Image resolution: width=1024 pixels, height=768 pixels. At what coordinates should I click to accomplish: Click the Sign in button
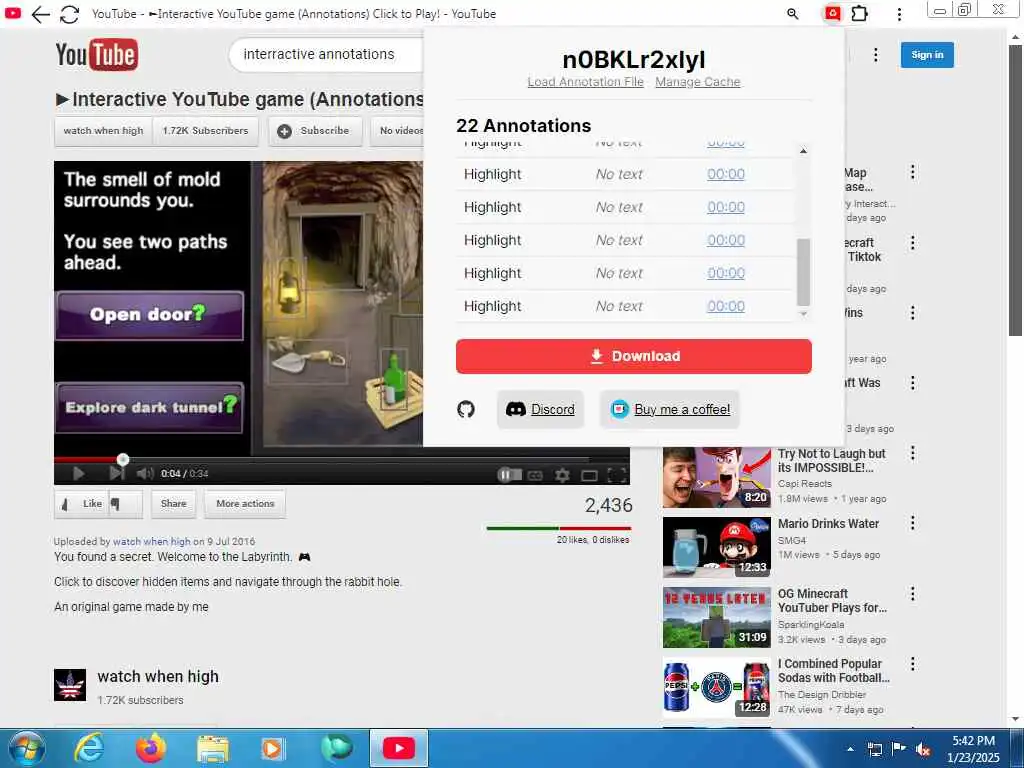[x=927, y=55]
